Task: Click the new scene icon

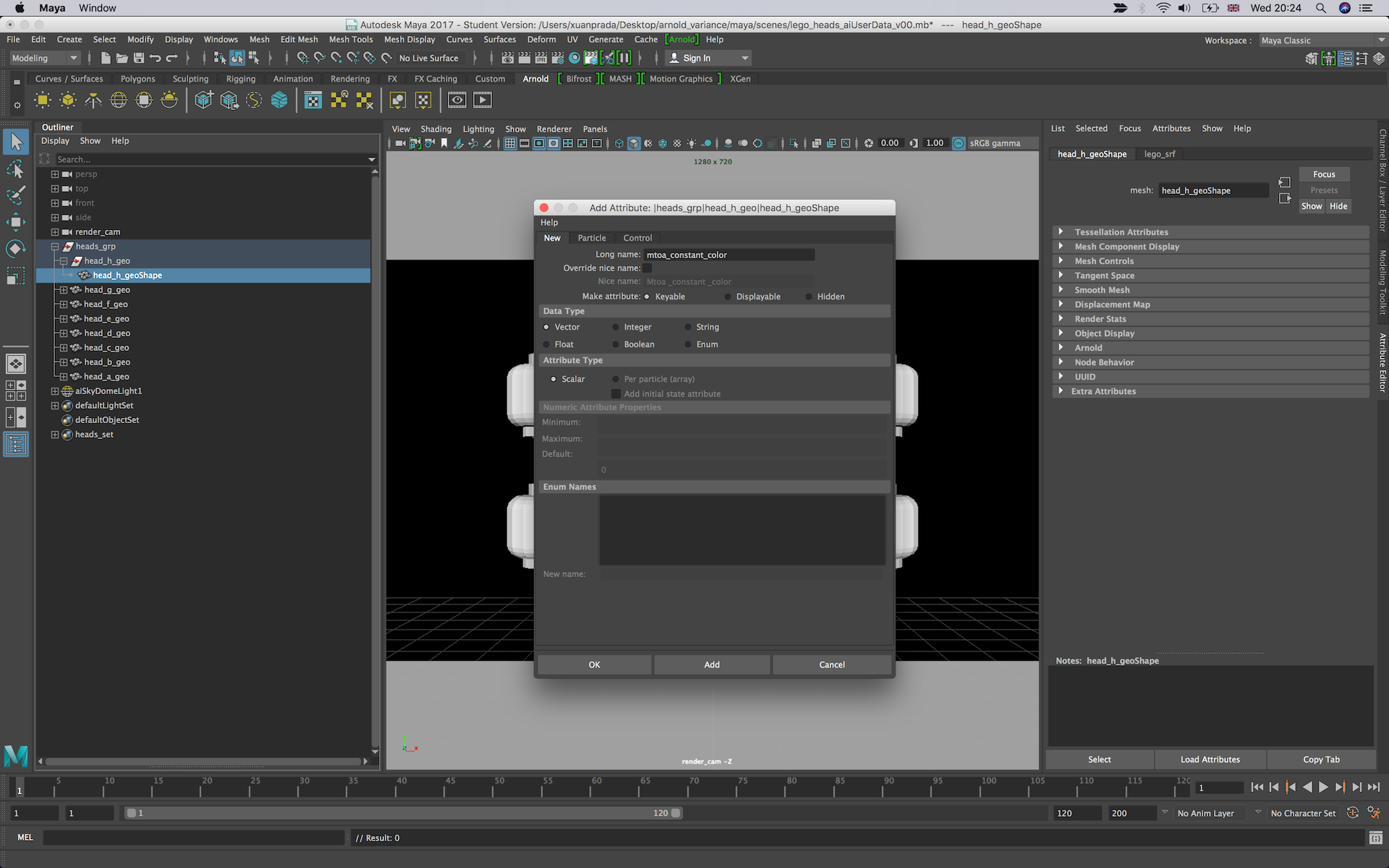Action: click(x=106, y=58)
